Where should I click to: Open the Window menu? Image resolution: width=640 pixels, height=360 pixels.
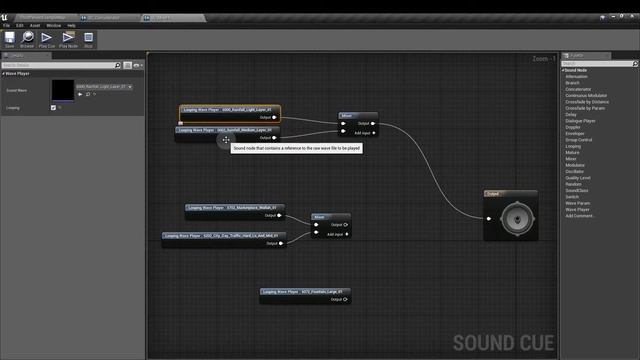point(53,25)
